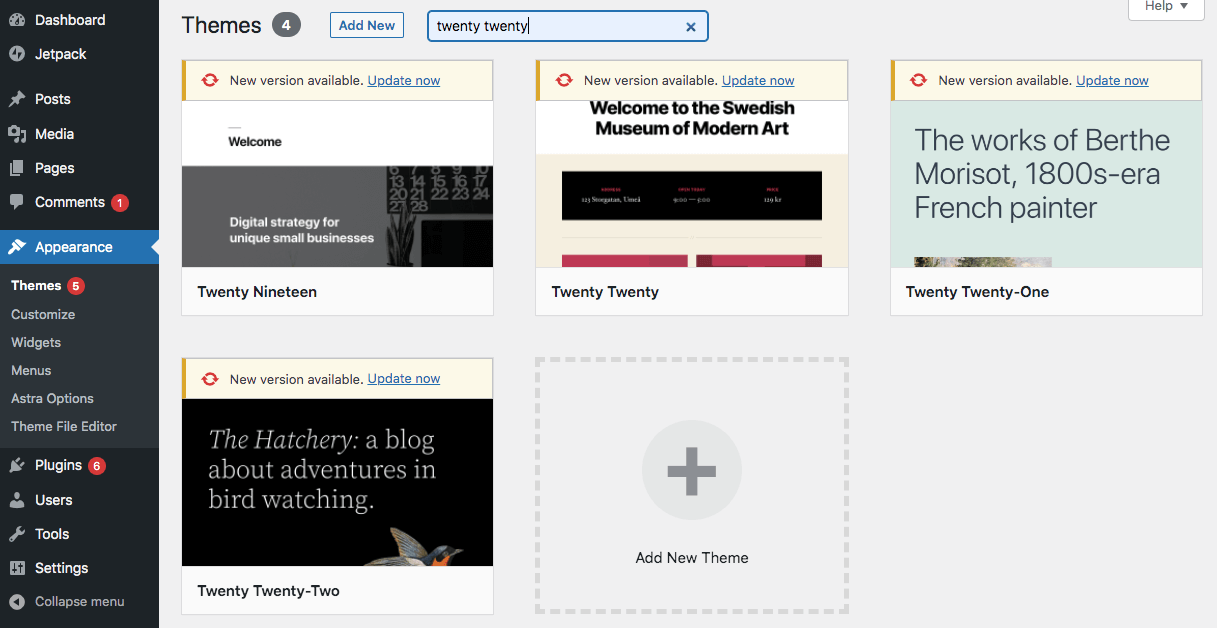Open the Customize menu entry
This screenshot has width=1217, height=628.
tap(42, 314)
